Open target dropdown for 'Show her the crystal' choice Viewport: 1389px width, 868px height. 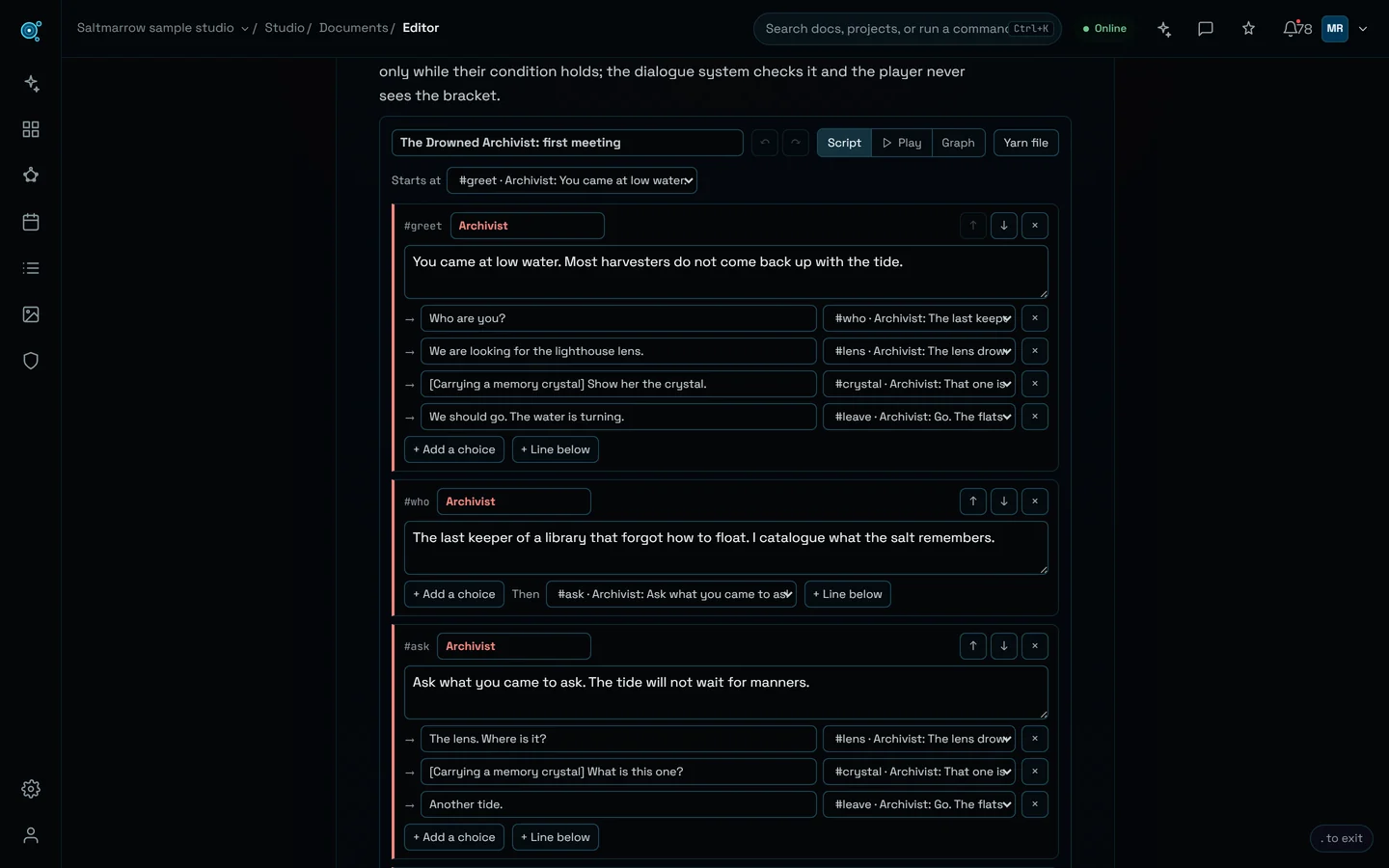coord(919,384)
